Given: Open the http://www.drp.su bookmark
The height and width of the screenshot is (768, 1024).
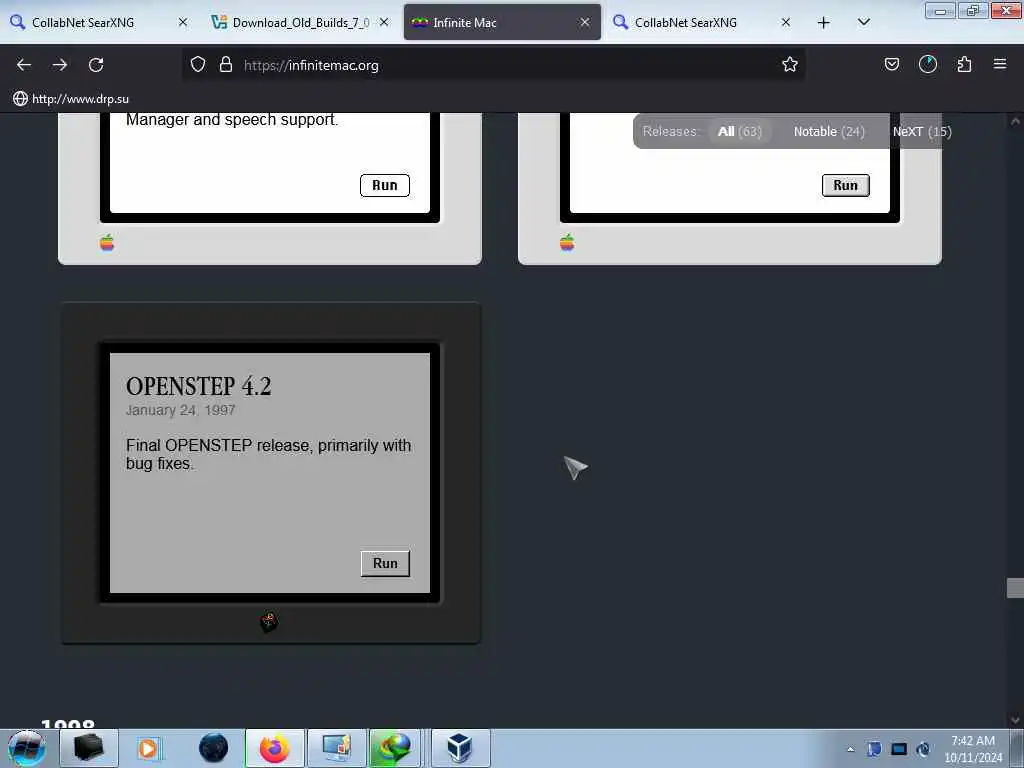Looking at the screenshot, I should point(71,99).
